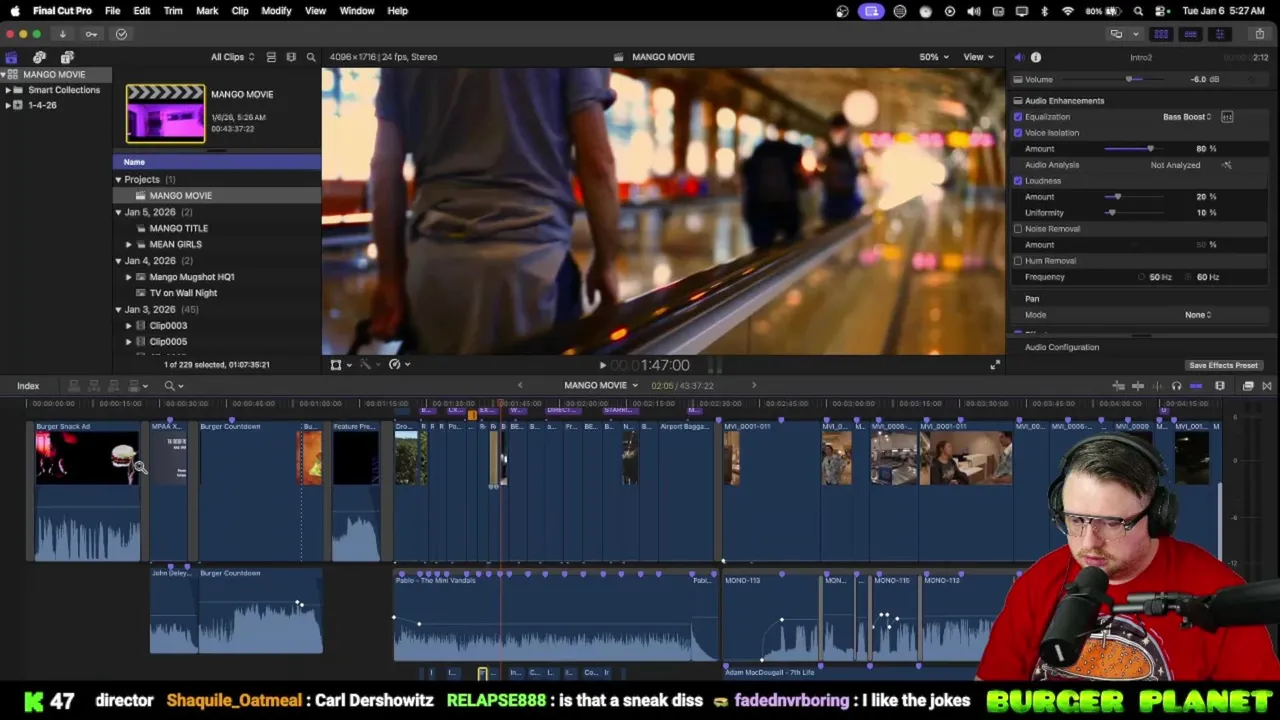The width and height of the screenshot is (1280, 720).
Task: Click the audio analysis magic wand icon
Action: tap(1227, 165)
